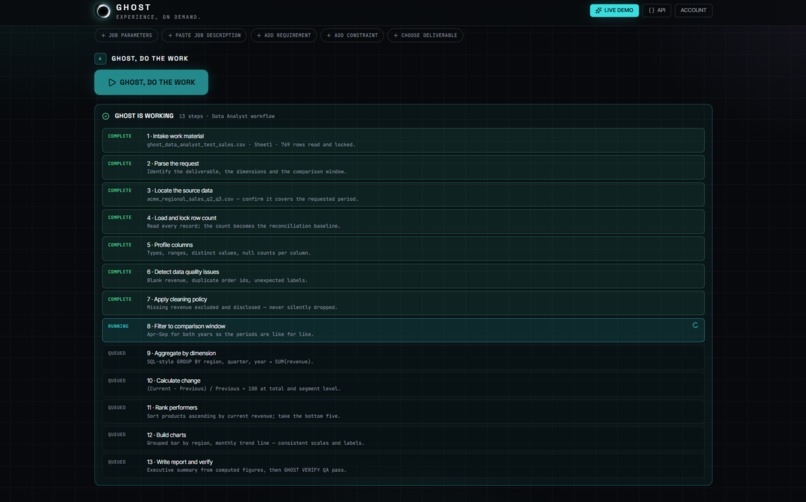Click COMPLETE status on Apply cleaning policy
806x502 pixels.
120,299
